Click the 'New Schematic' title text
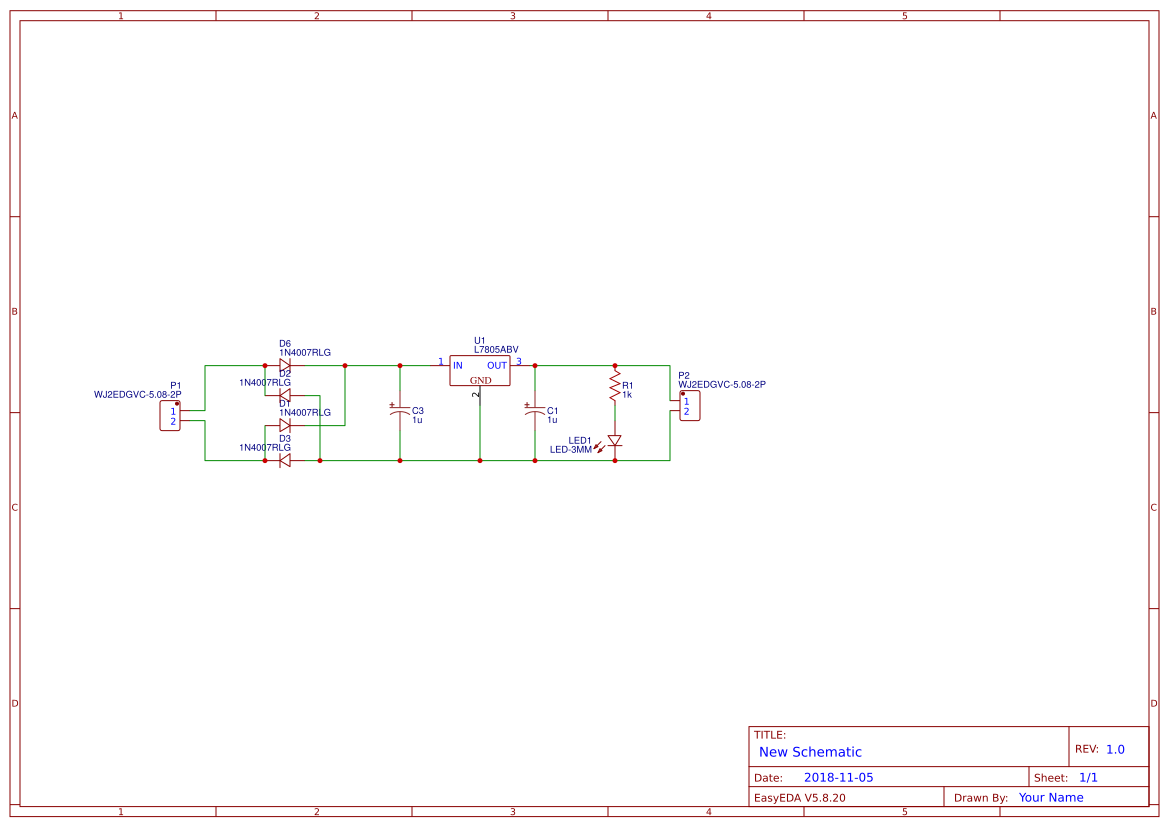 pos(810,752)
